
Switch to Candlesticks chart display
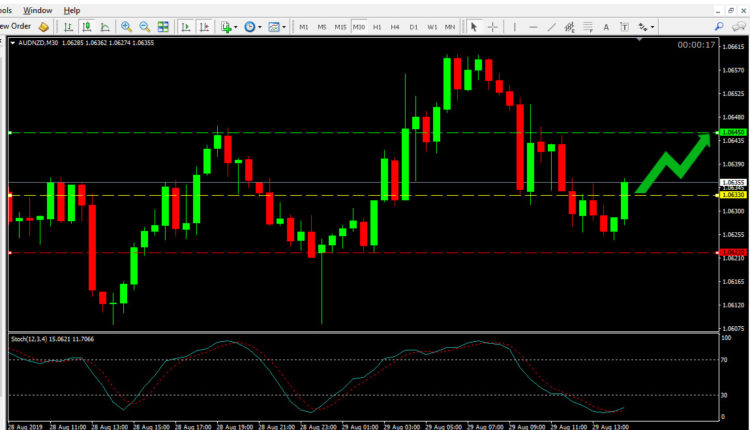pyautogui.click(x=87, y=27)
